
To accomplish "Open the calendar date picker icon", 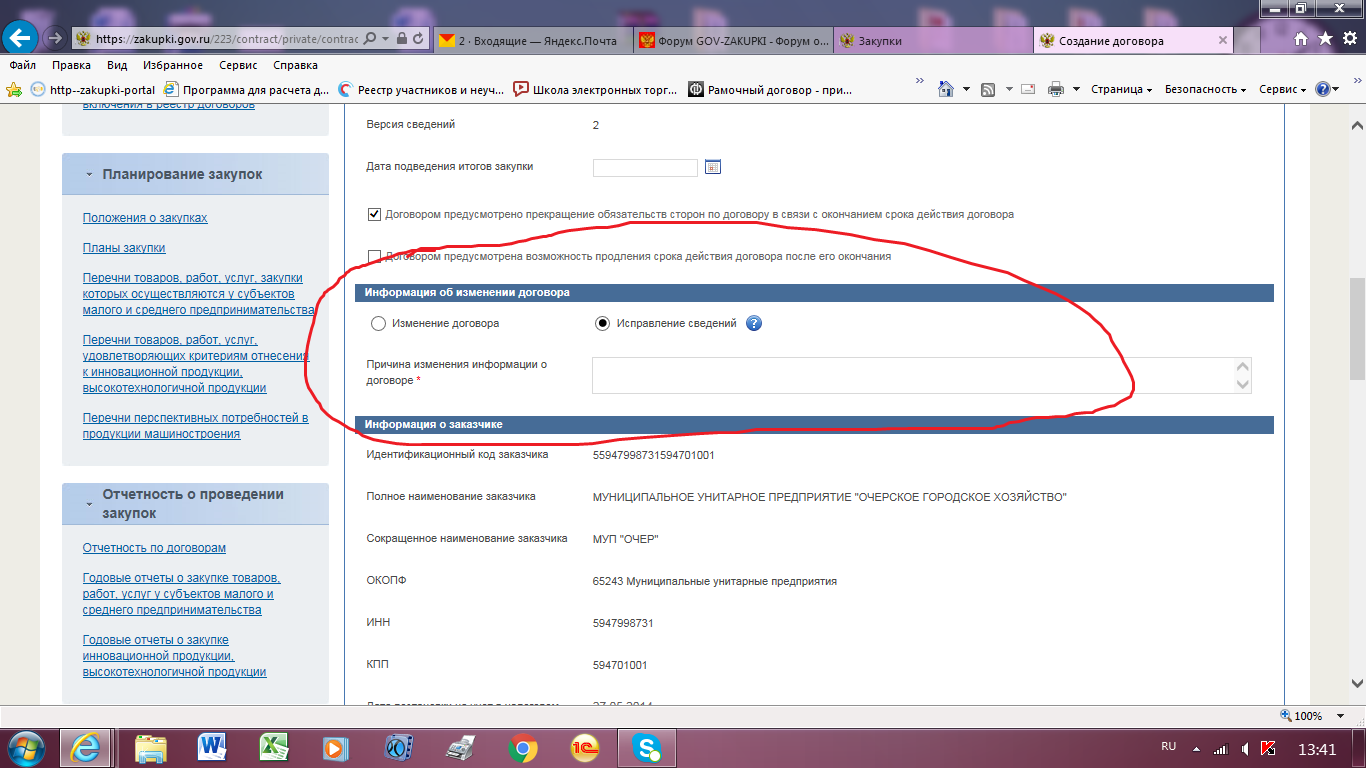I will 713,167.
